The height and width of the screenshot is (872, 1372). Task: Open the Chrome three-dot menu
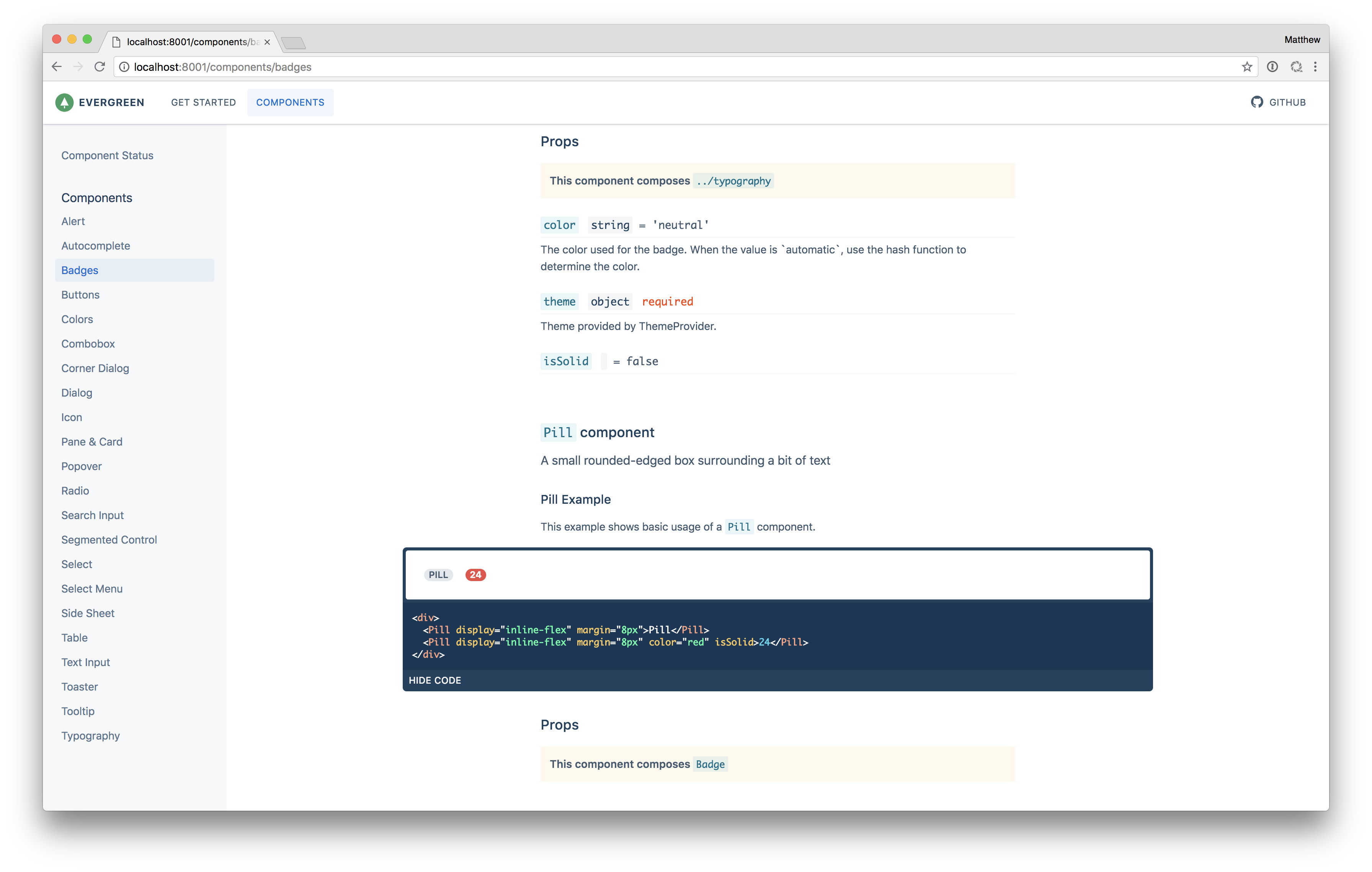tap(1315, 67)
